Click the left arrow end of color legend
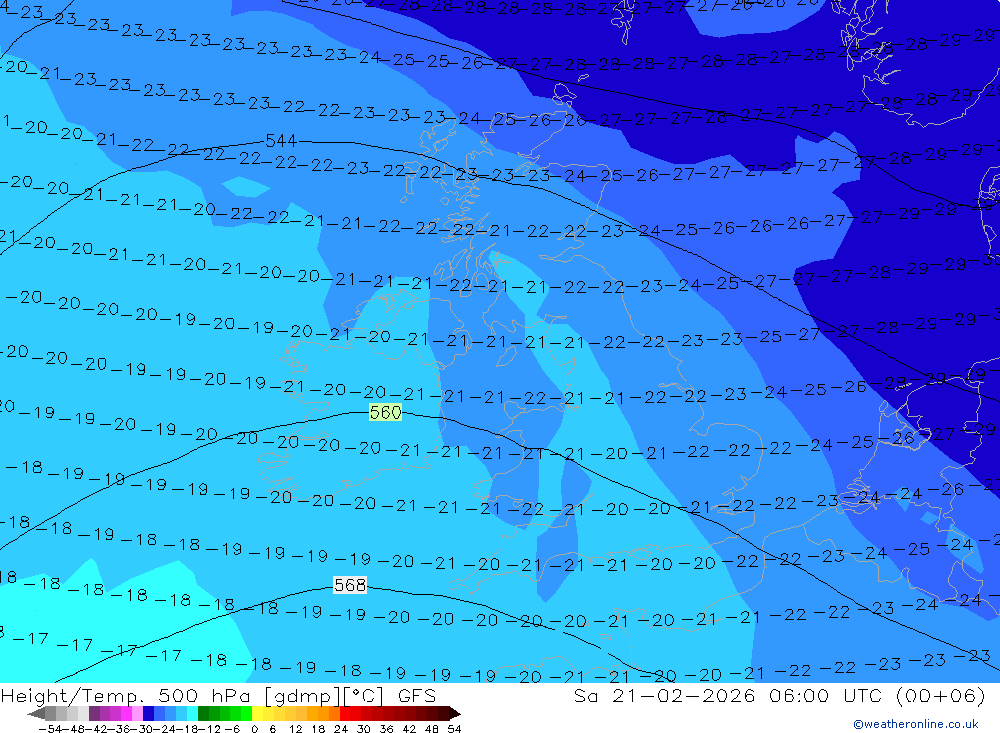Image resolution: width=1000 pixels, height=733 pixels. [36, 714]
